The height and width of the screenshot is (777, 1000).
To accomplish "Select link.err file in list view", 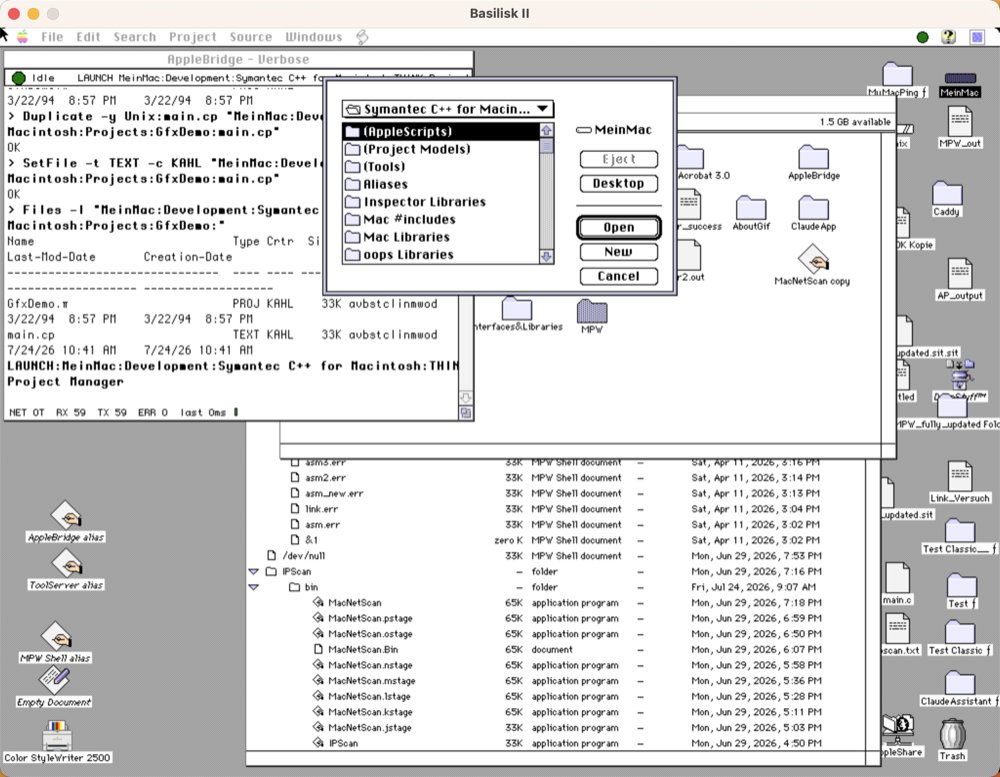I will tap(321, 509).
